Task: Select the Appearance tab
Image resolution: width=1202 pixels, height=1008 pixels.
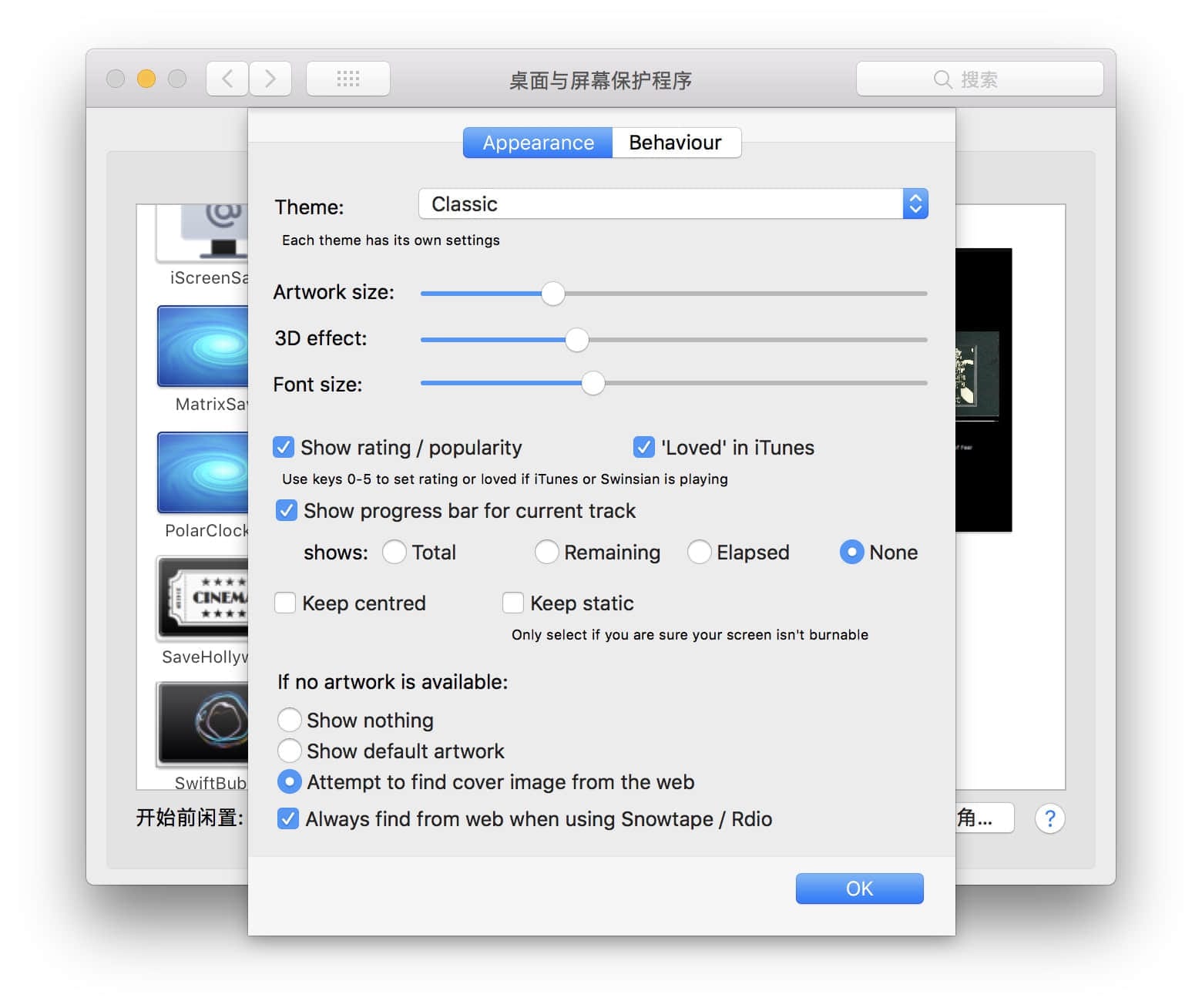Action: click(x=538, y=143)
